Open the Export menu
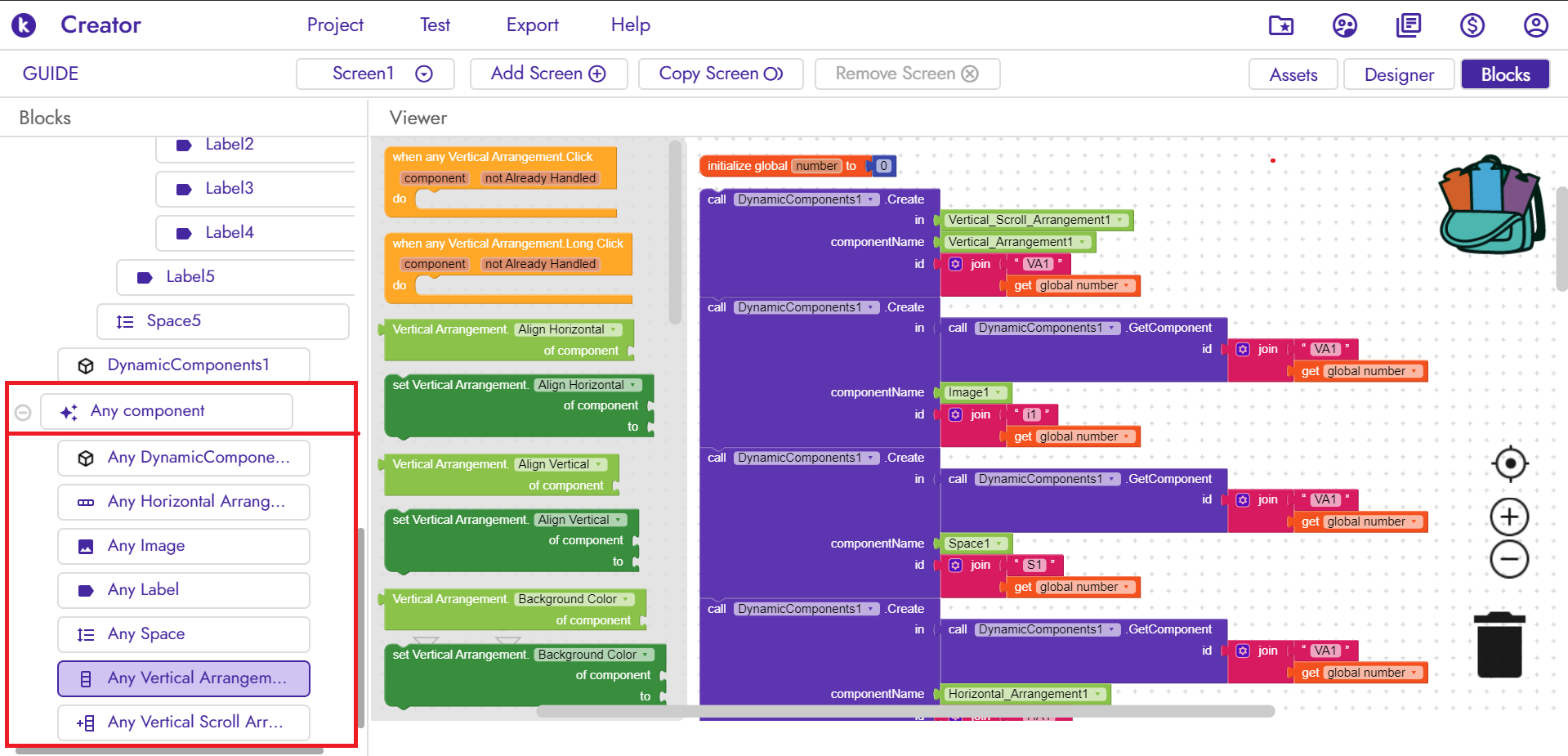The height and width of the screenshot is (756, 1568). coord(532,25)
